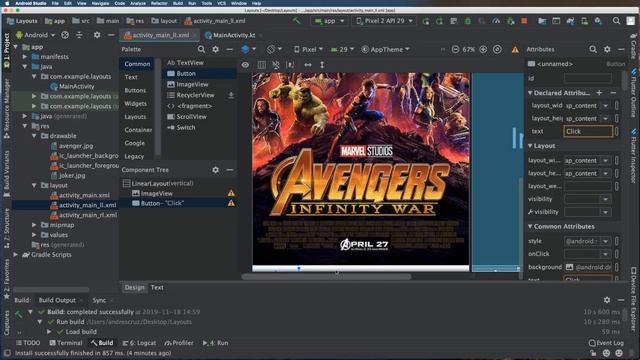Switch to Text editor tab
Screen dimensions: 640x360
pyautogui.click(x=157, y=287)
